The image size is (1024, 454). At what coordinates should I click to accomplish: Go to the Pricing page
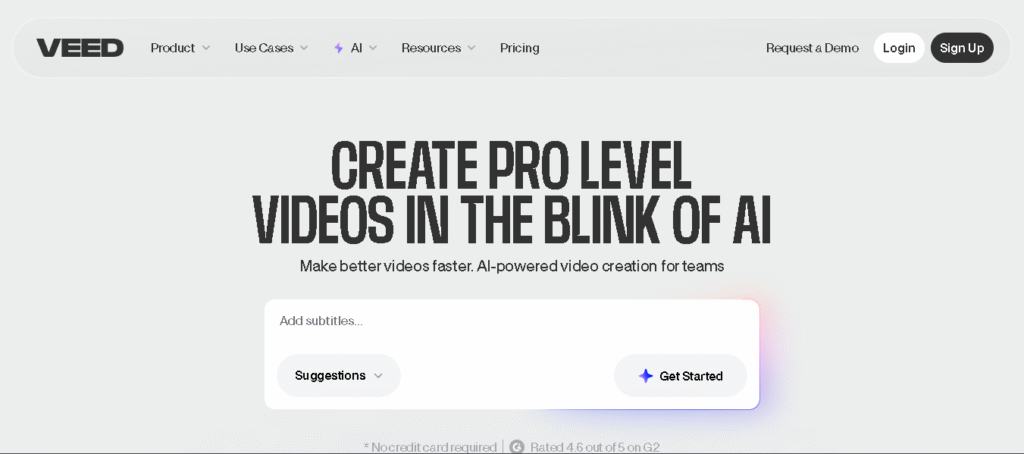pyautogui.click(x=519, y=48)
